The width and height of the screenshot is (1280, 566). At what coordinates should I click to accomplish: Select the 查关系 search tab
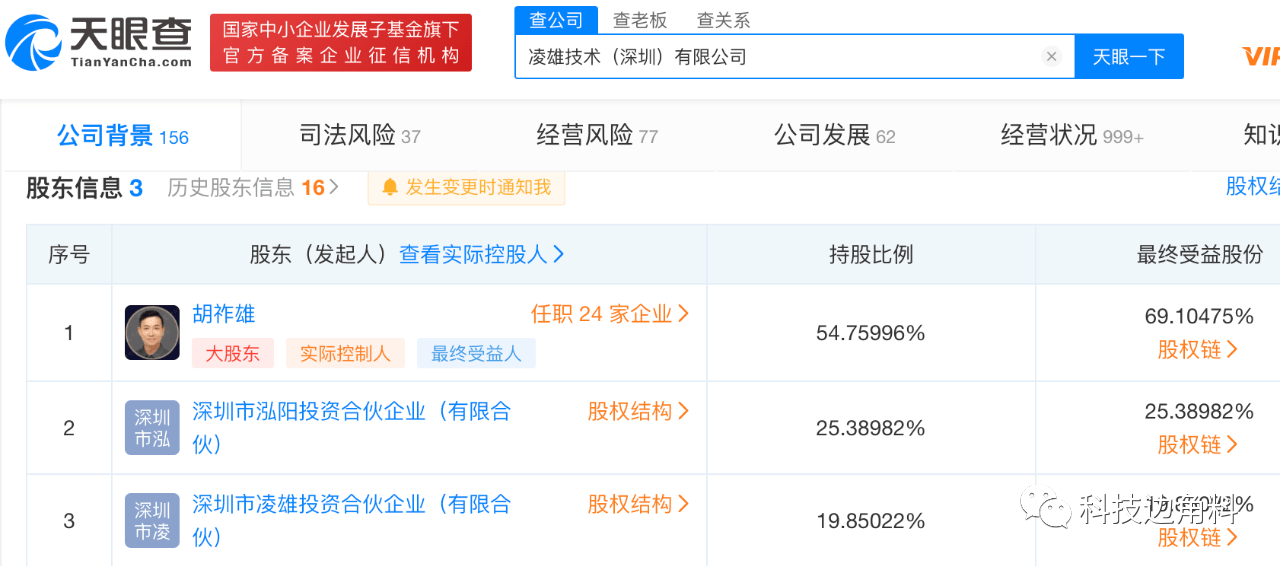click(x=723, y=20)
